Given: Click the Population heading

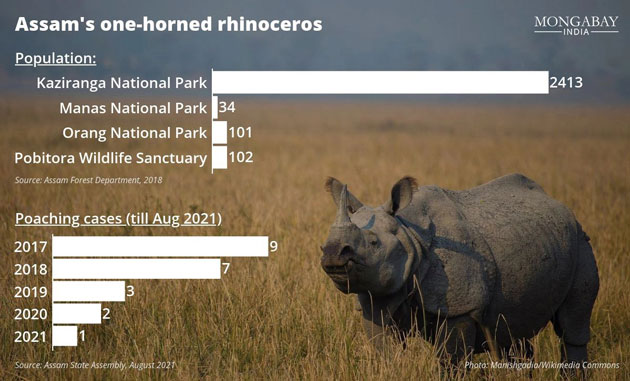Looking at the screenshot, I should 55,59.
